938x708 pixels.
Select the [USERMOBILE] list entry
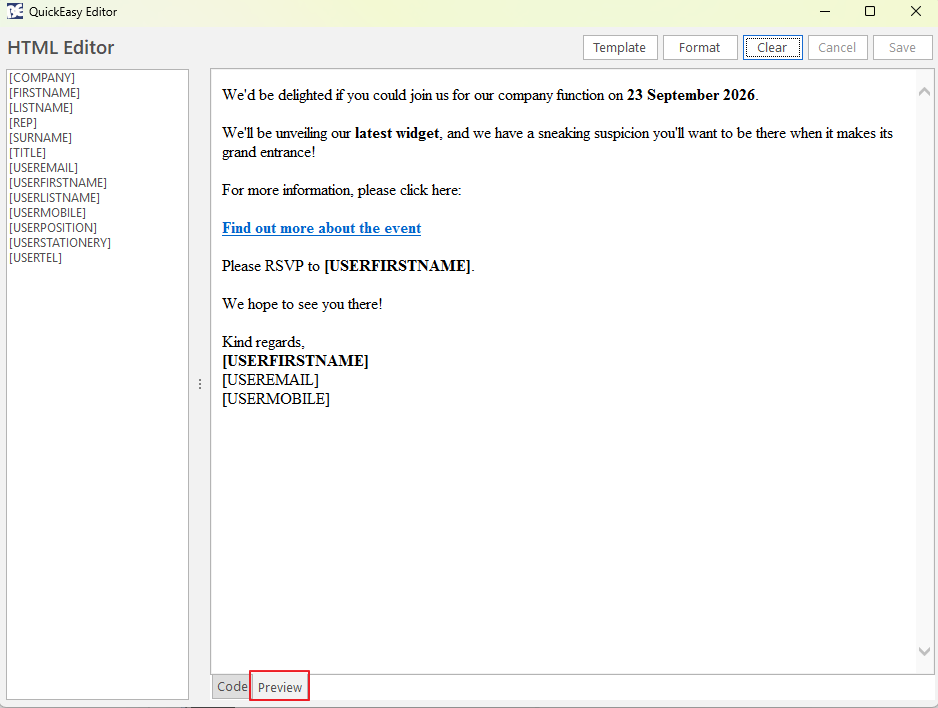(x=47, y=213)
